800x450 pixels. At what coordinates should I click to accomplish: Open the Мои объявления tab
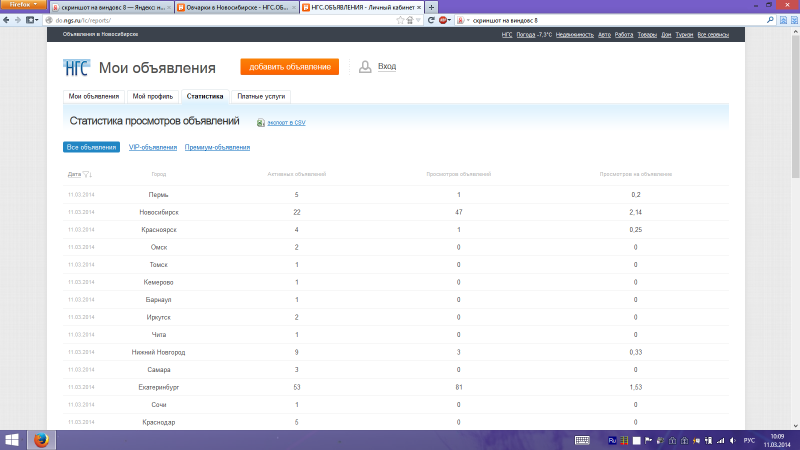(x=94, y=96)
